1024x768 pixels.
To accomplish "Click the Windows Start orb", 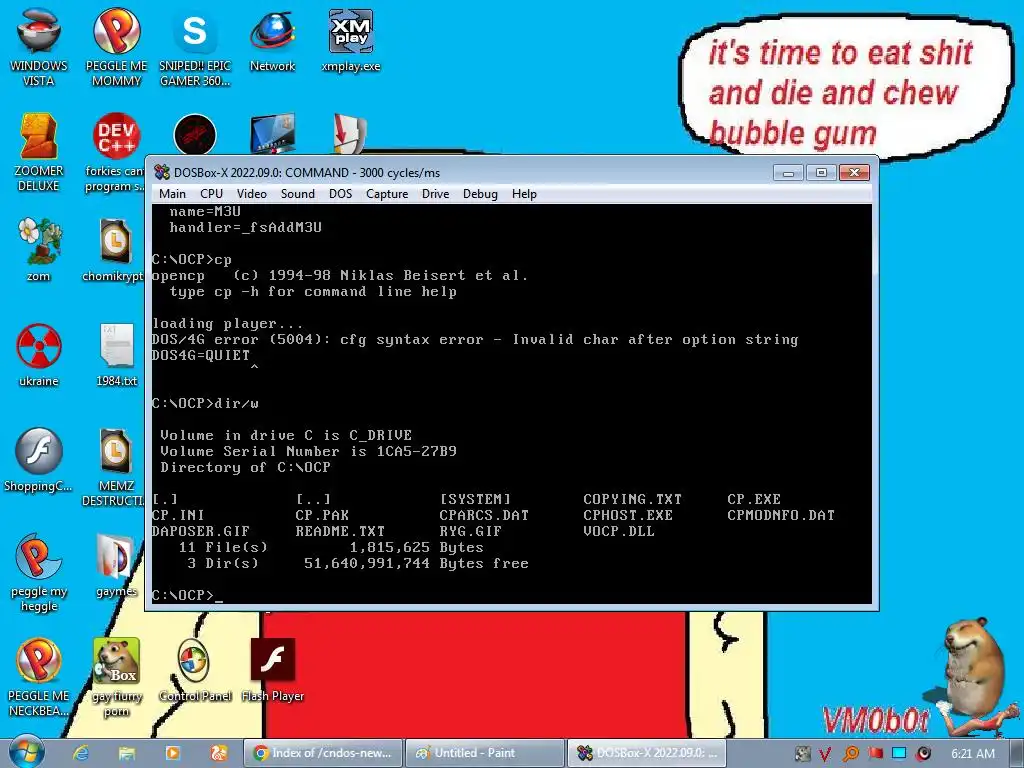I will [x=26, y=752].
